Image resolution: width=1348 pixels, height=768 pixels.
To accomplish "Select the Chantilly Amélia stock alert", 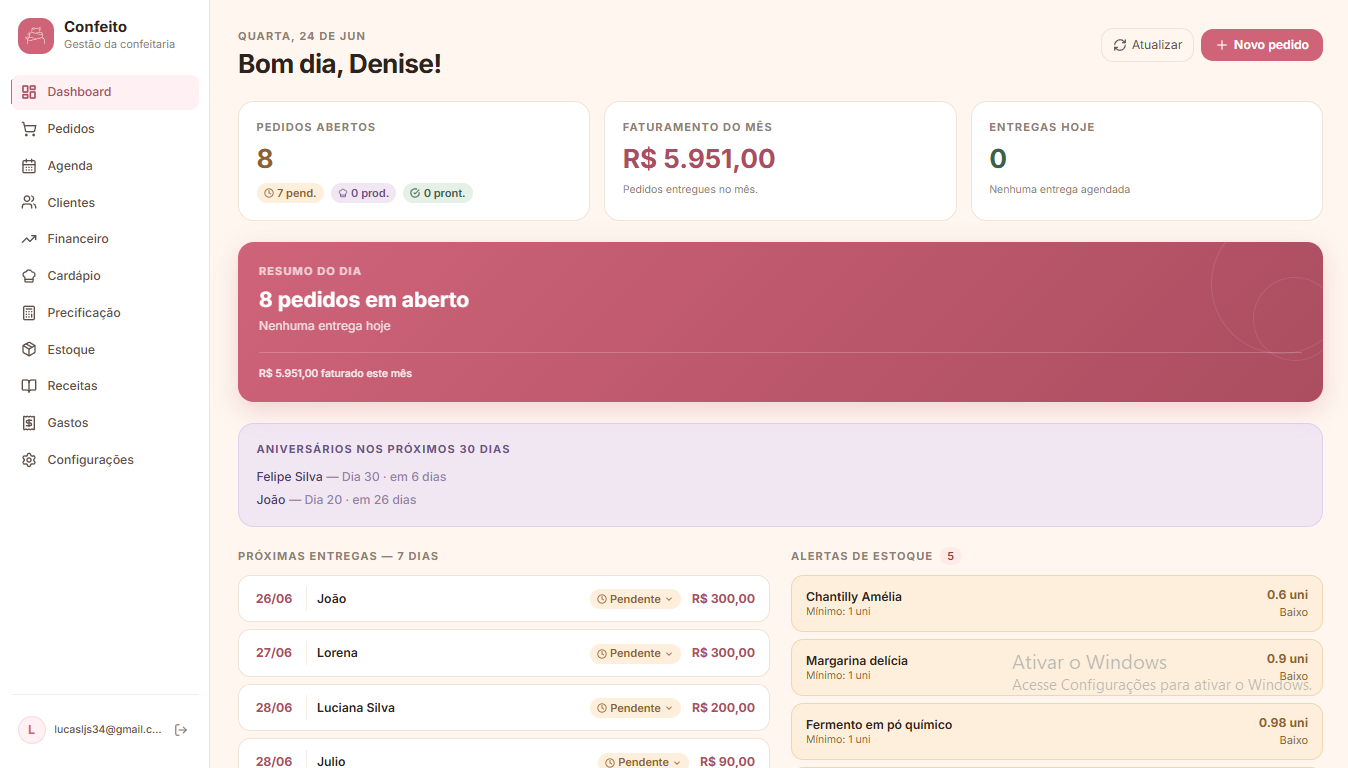I will (1057, 603).
